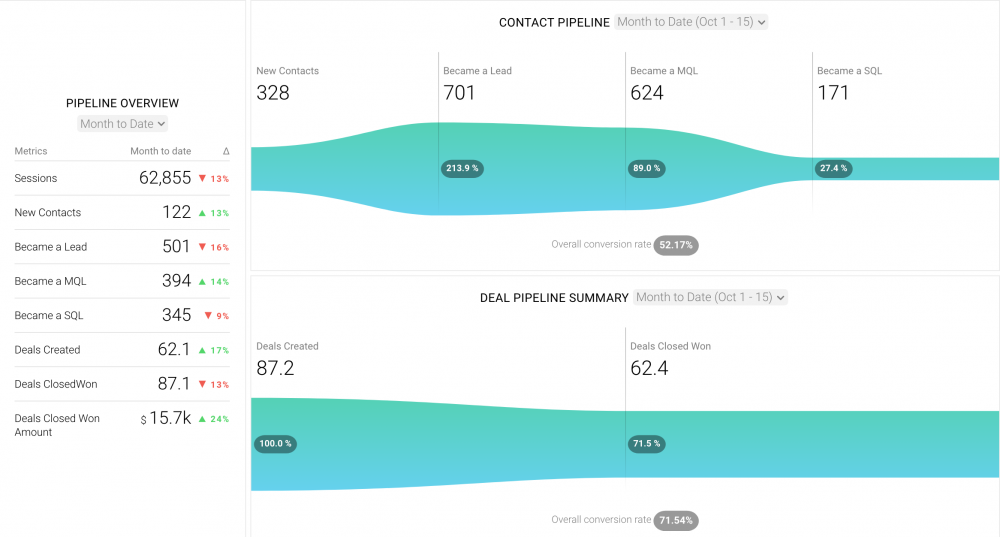The image size is (1000, 537).
Task: Click the red down arrow beside Sessions
Action: click(202, 179)
